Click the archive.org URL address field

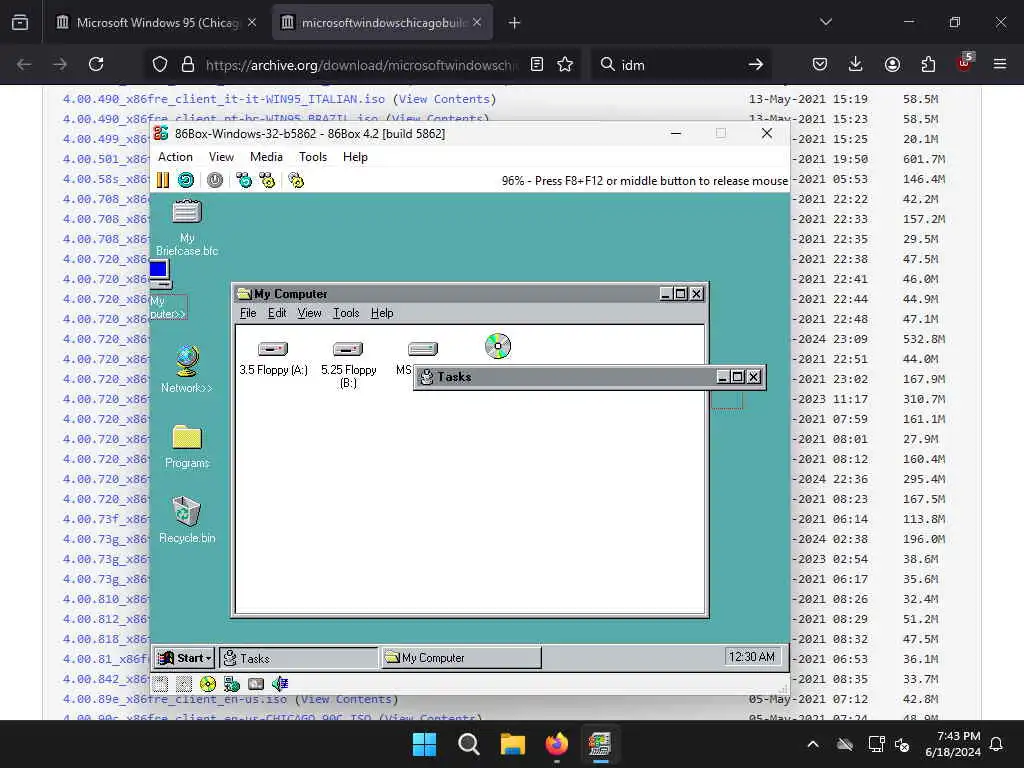tap(362, 64)
